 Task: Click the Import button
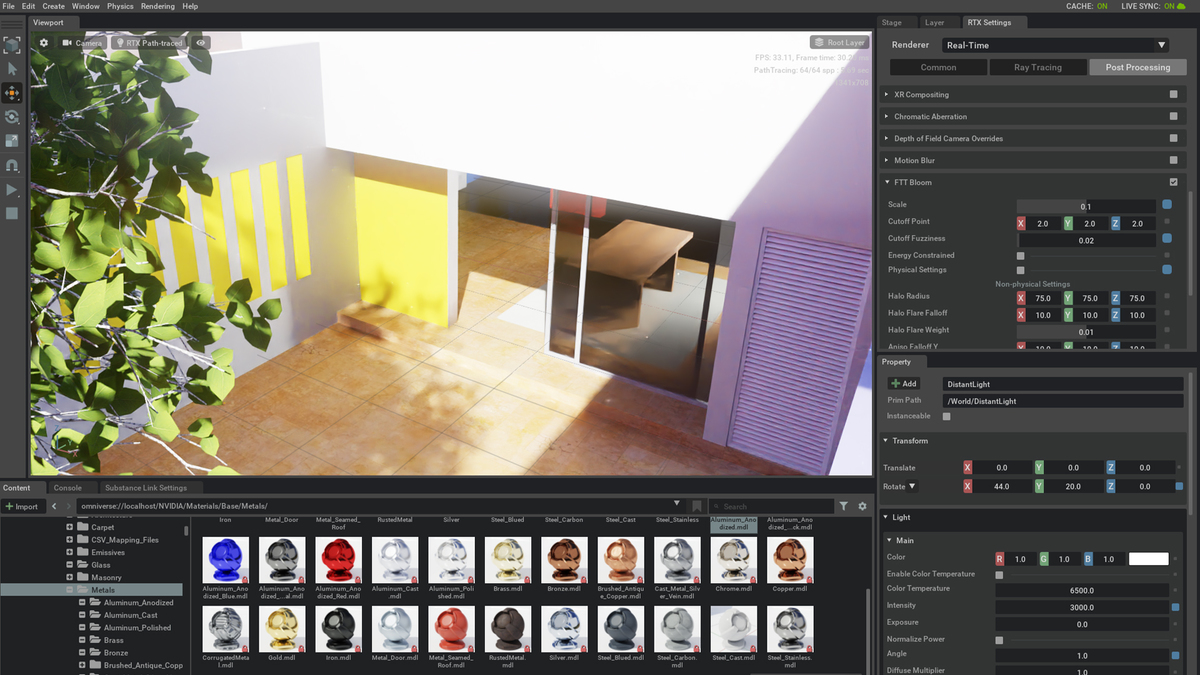(x=22, y=506)
